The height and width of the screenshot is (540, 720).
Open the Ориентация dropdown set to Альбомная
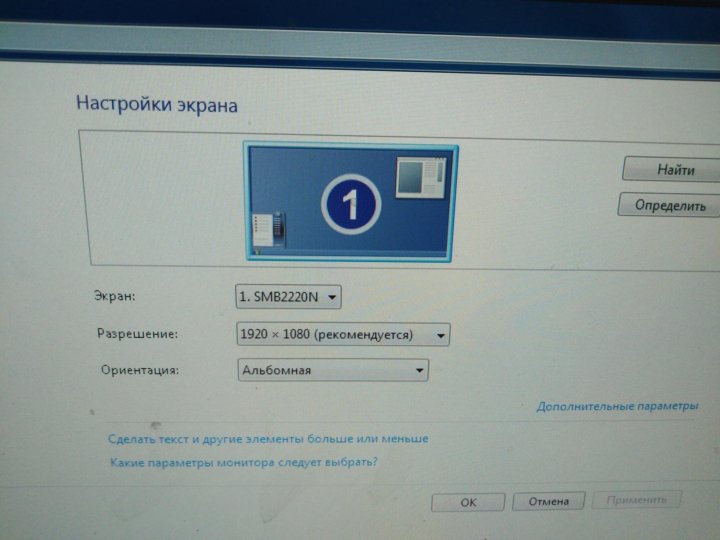(332, 371)
